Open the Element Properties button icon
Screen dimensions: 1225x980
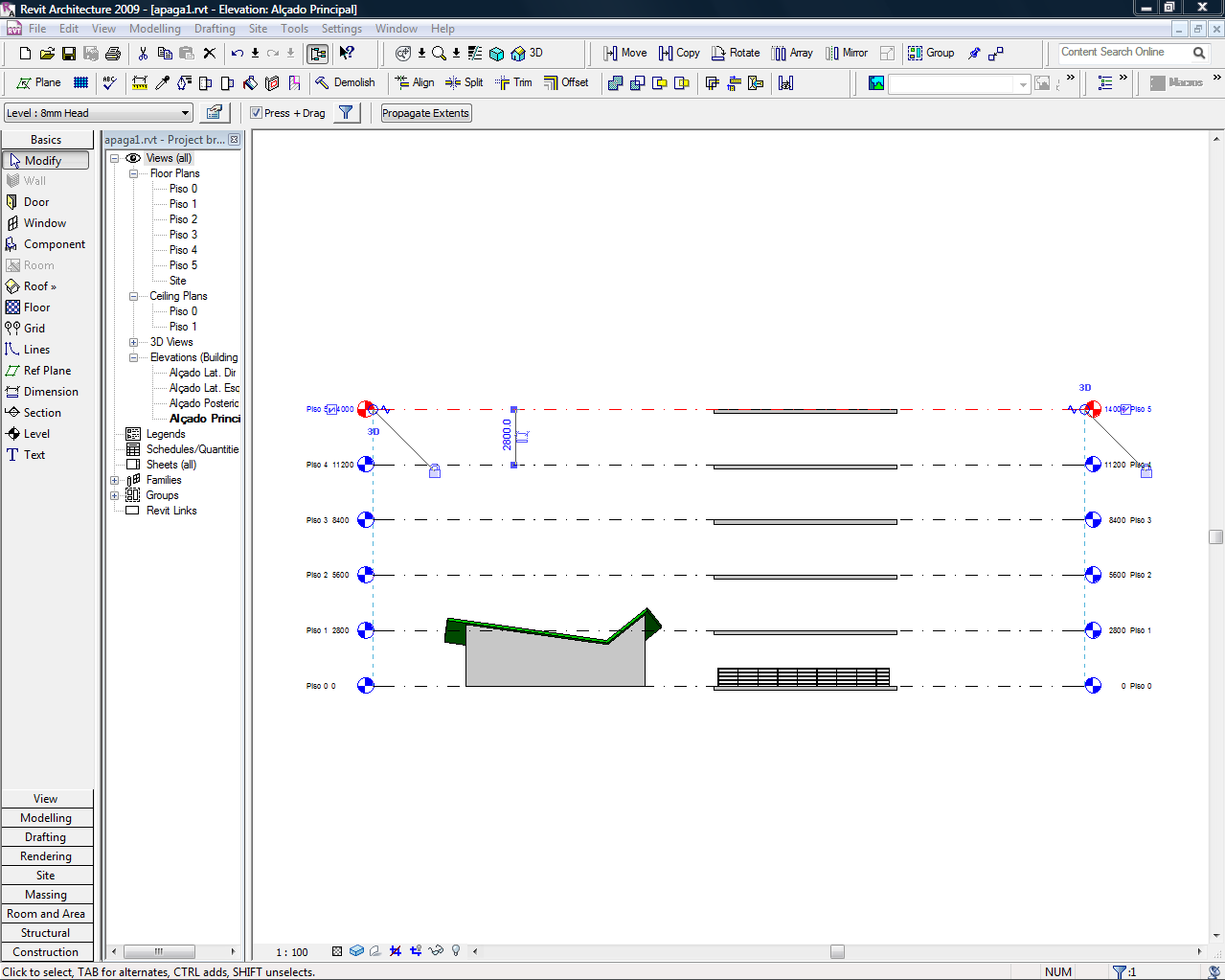[215, 113]
